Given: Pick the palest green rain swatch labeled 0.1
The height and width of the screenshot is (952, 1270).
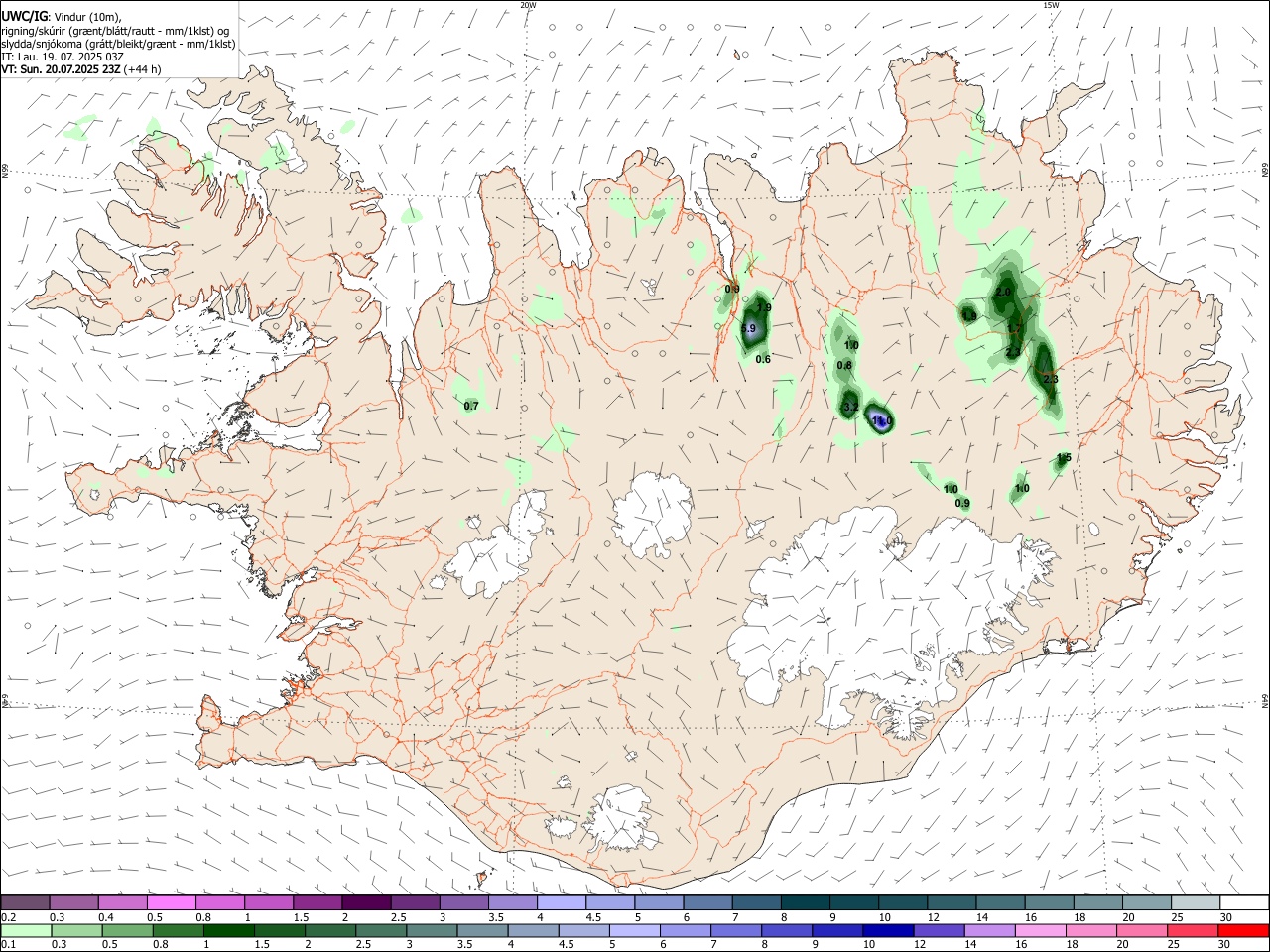Looking at the screenshot, I should (26, 931).
